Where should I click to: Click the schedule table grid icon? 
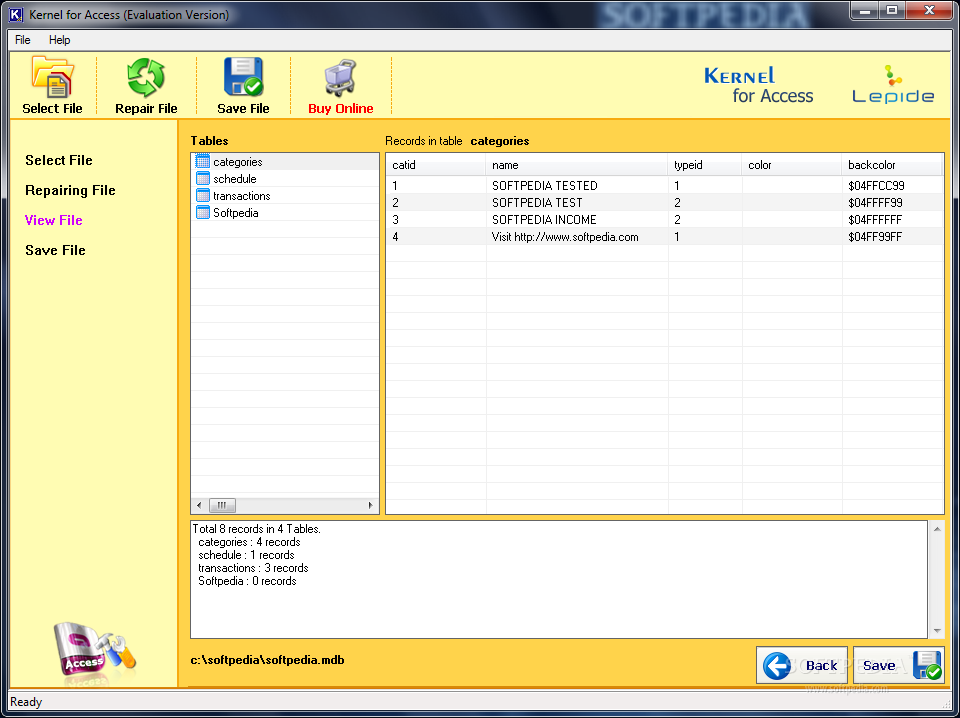(x=203, y=179)
